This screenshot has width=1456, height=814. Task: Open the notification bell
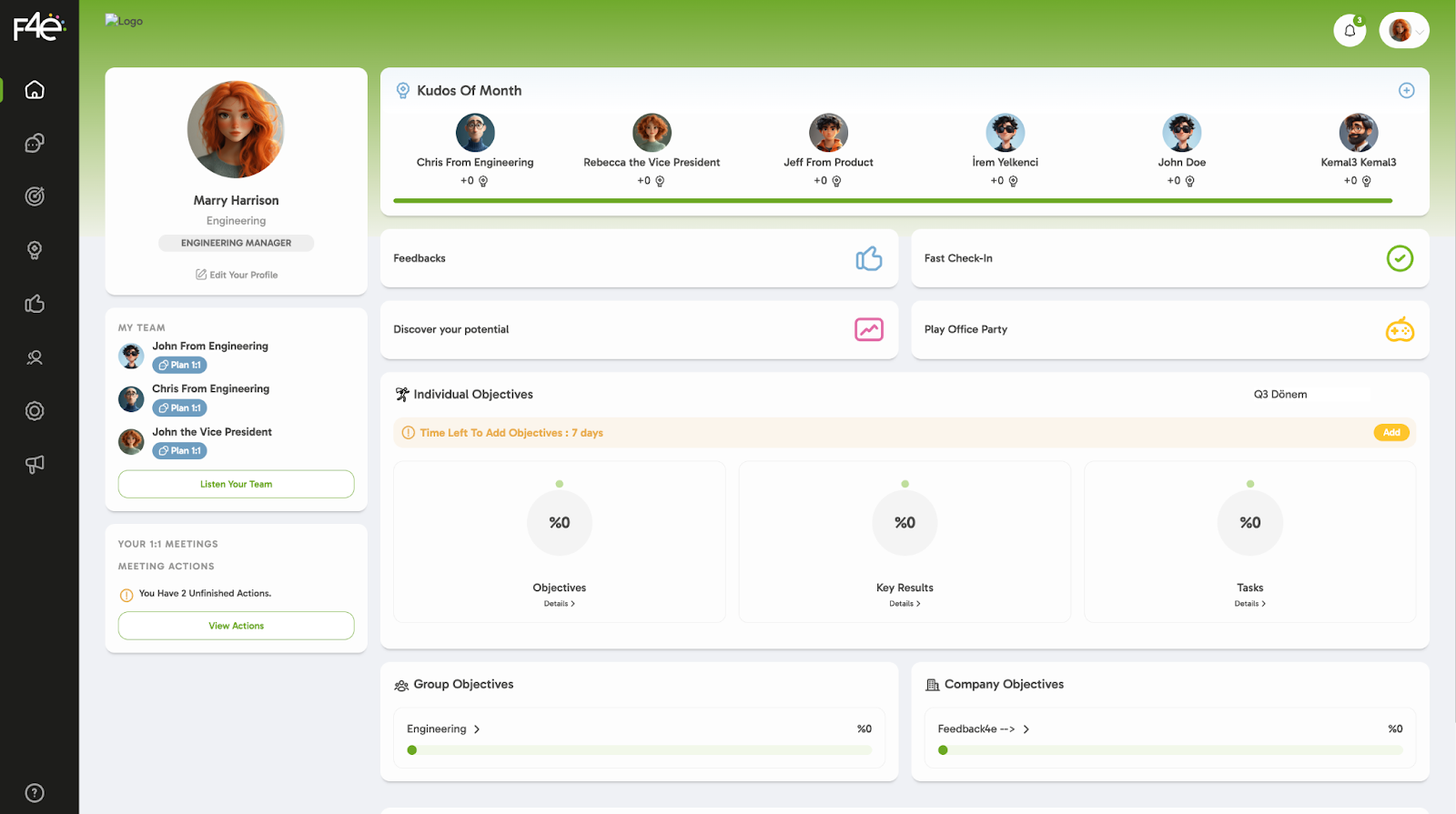(x=1350, y=31)
